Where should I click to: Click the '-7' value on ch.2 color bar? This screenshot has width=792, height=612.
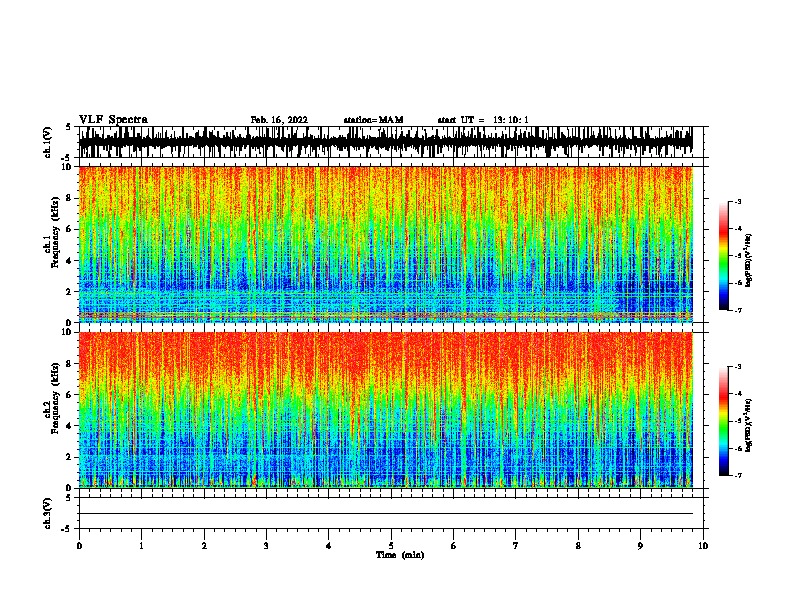[x=737, y=476]
